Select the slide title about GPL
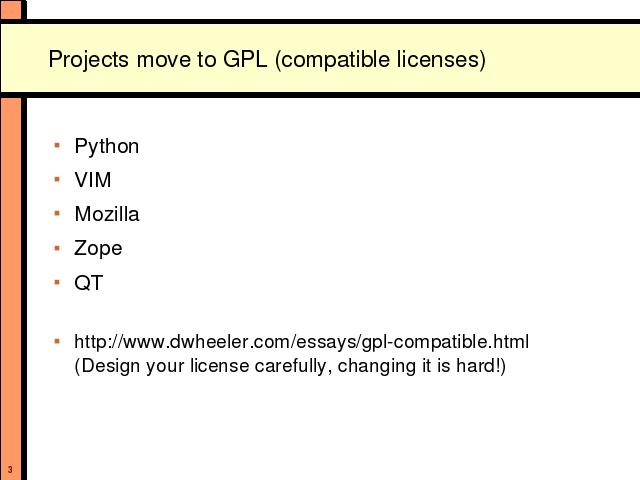The width and height of the screenshot is (640, 480). (267, 60)
